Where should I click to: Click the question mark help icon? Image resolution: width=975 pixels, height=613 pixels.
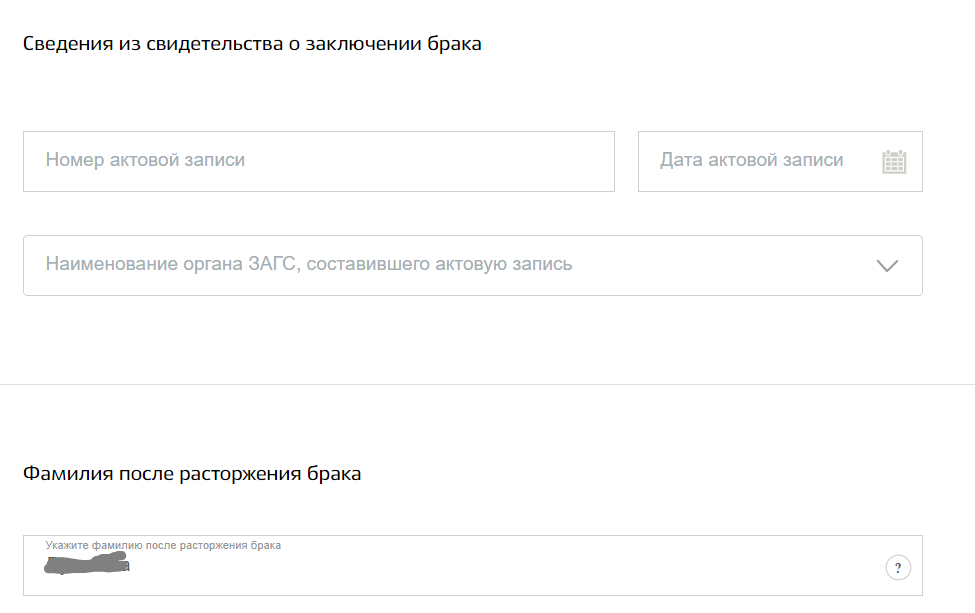point(897,568)
